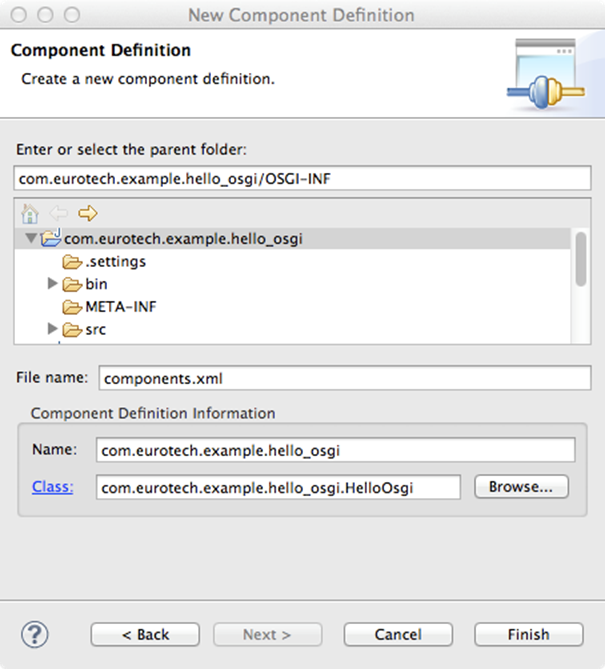Go to previous page with Back button
Screen dimensions: 605x669
point(145,634)
